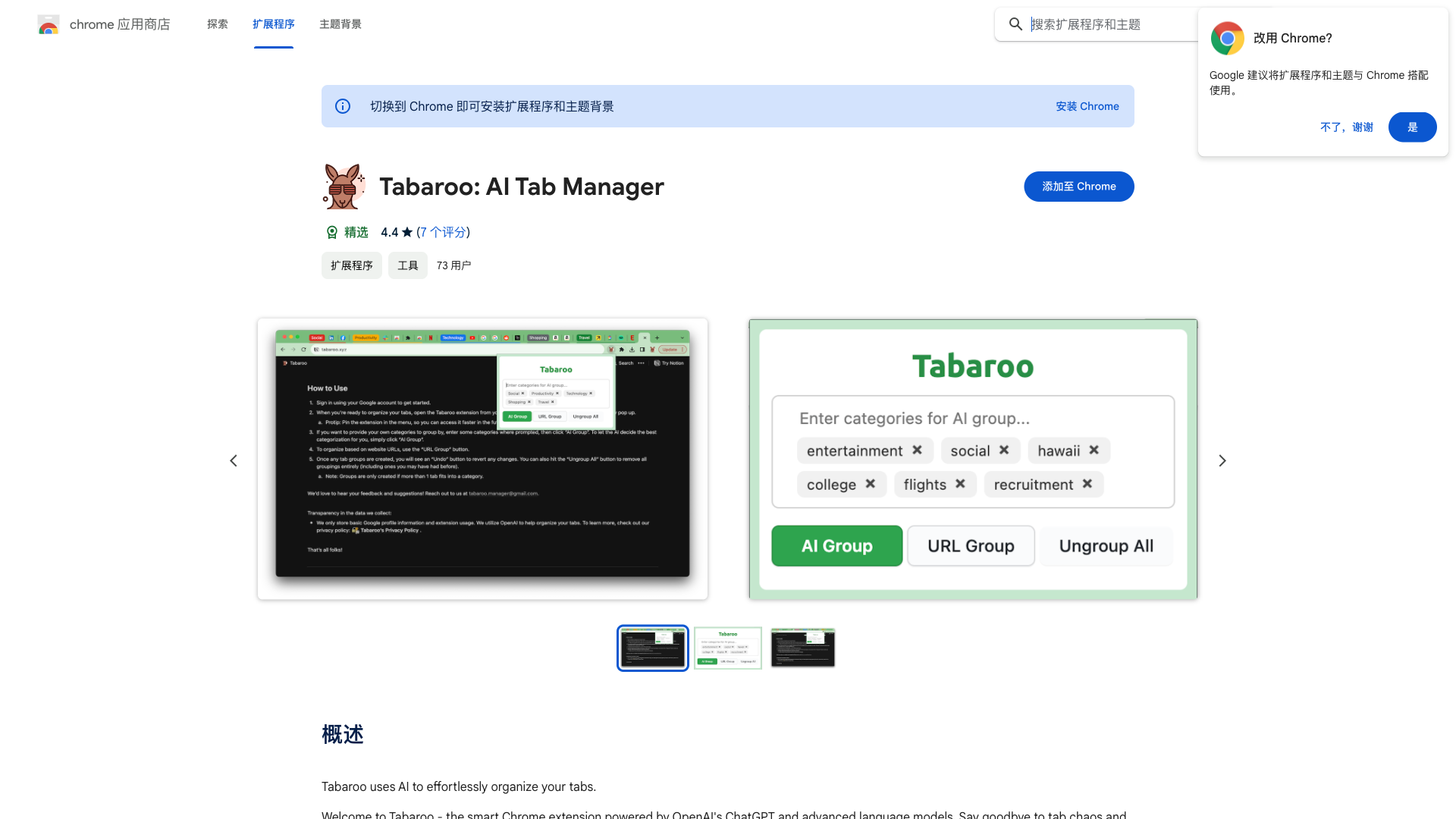The width and height of the screenshot is (1456, 819).
Task: Click the 扩展程序 category chip
Action: [x=352, y=265]
